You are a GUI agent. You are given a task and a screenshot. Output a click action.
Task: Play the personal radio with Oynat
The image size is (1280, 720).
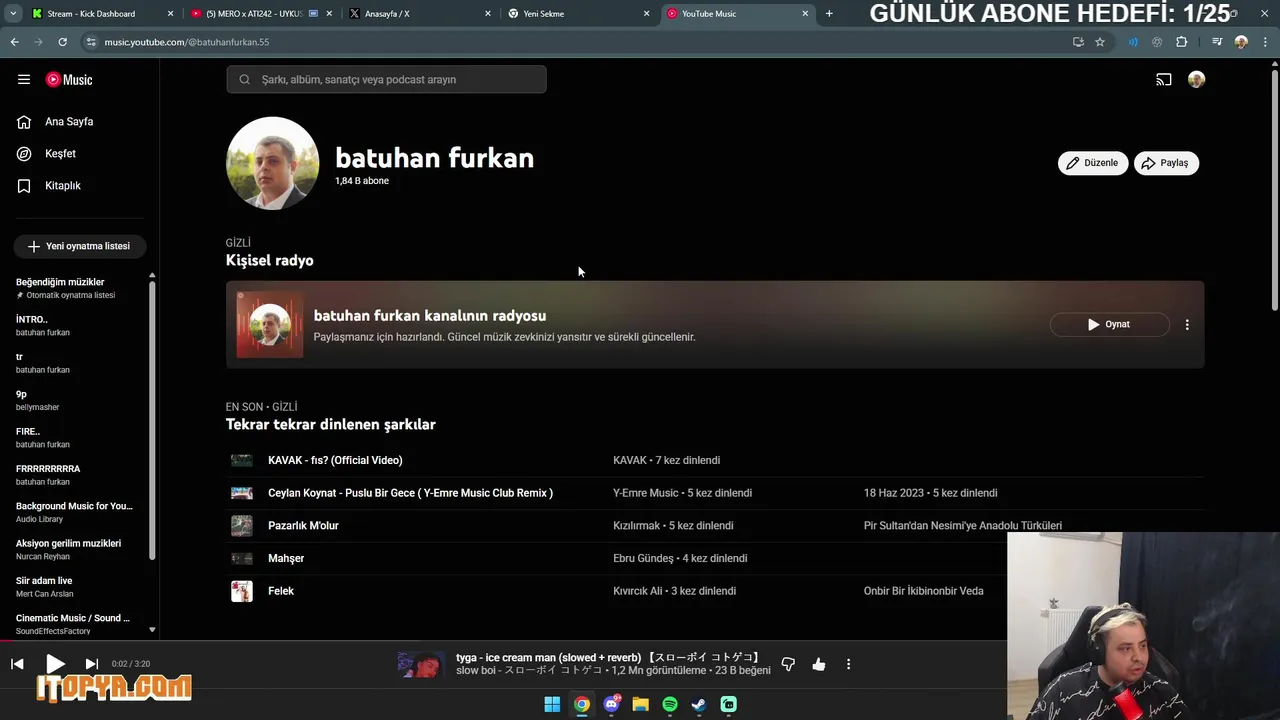point(1109,325)
